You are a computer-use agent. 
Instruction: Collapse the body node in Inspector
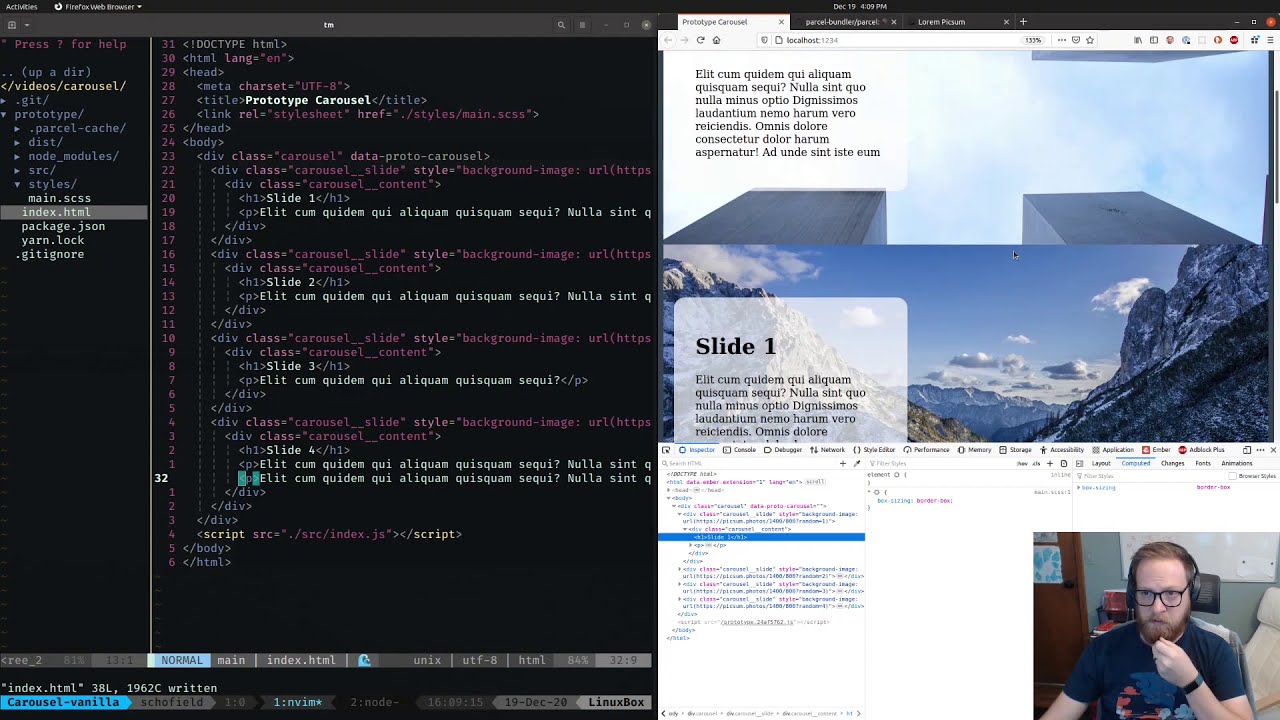(x=668, y=498)
